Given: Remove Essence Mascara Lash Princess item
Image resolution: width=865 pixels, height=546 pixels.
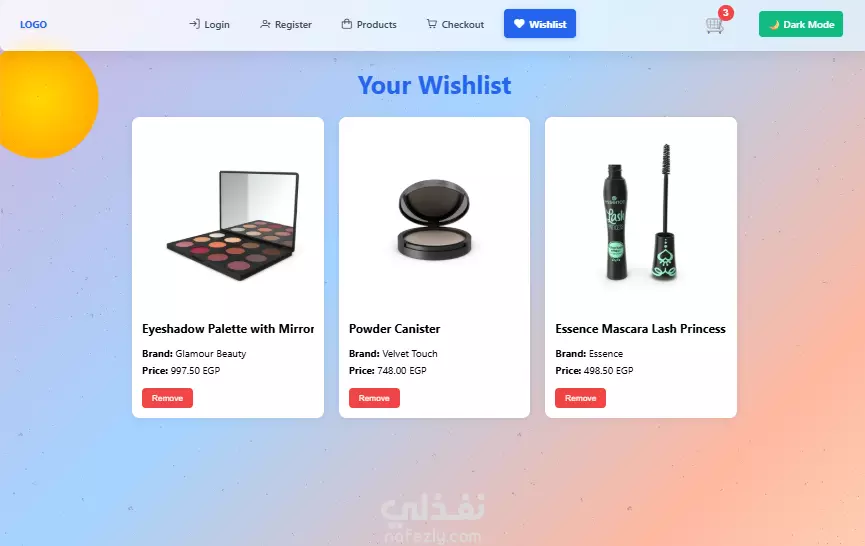Looking at the screenshot, I should [x=580, y=398].
